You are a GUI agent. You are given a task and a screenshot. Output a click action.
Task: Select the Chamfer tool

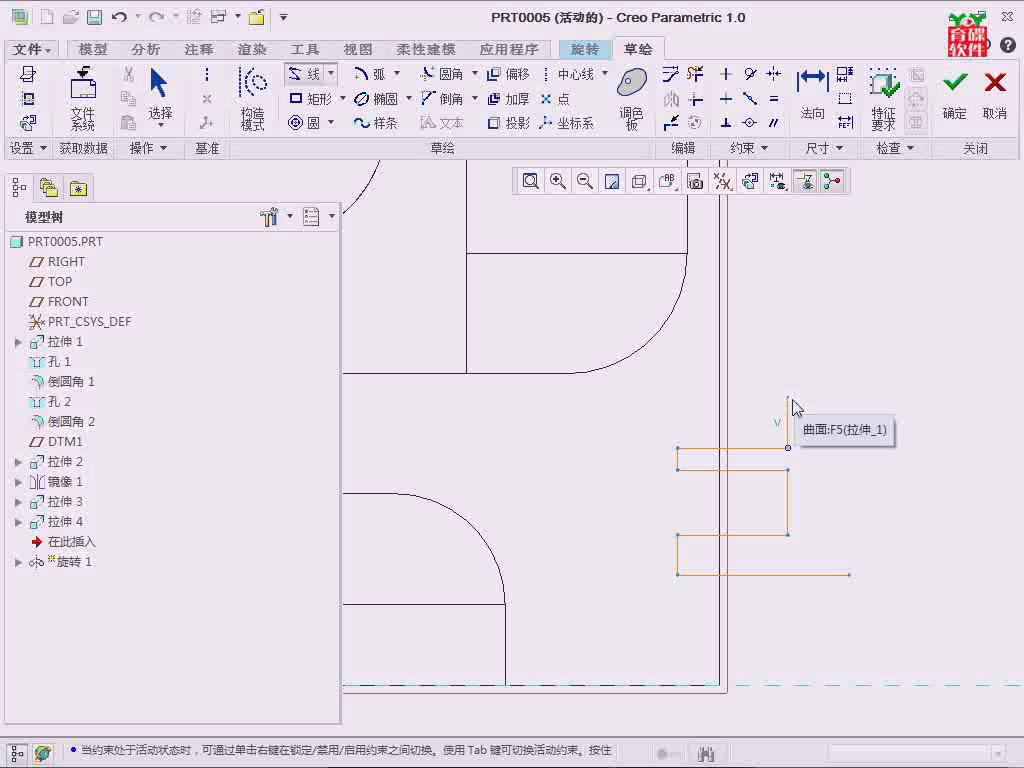click(442, 99)
